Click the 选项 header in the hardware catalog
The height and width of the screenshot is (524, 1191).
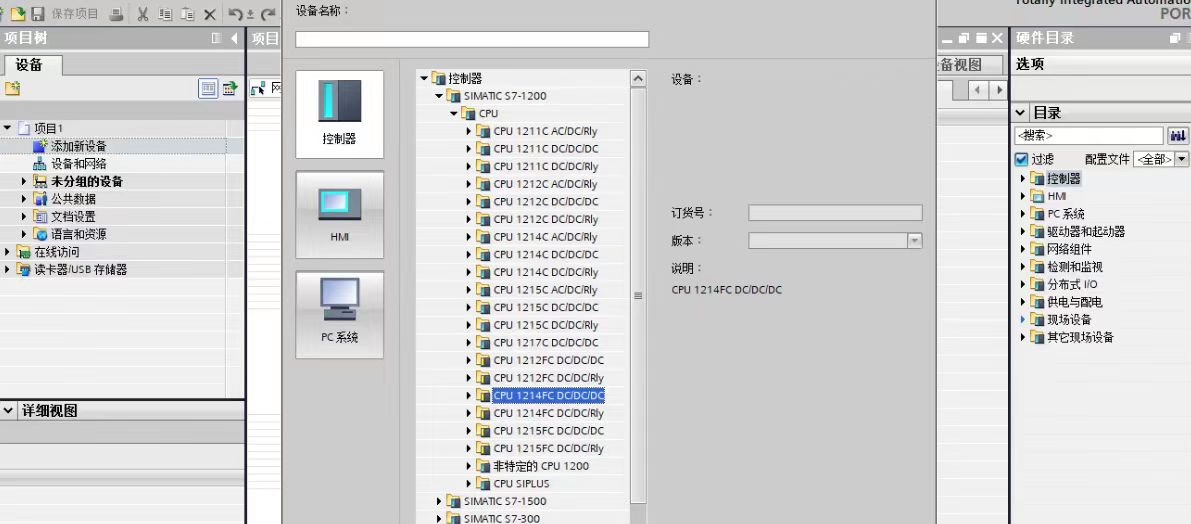[x=1030, y=65]
